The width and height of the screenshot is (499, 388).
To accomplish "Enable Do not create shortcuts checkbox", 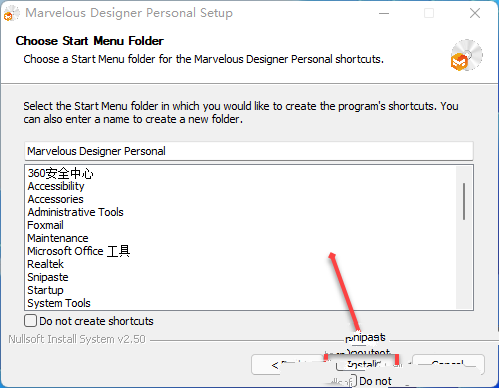I will tap(30, 321).
